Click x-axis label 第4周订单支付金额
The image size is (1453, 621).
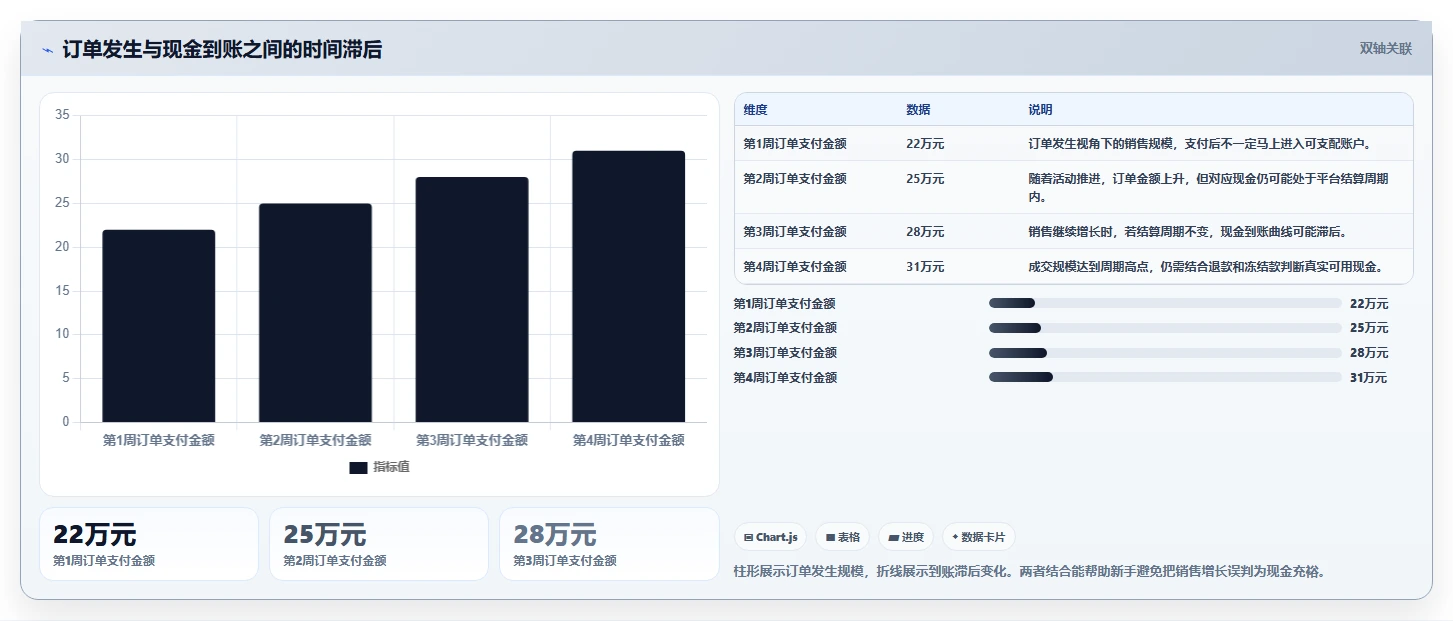[x=628, y=440]
